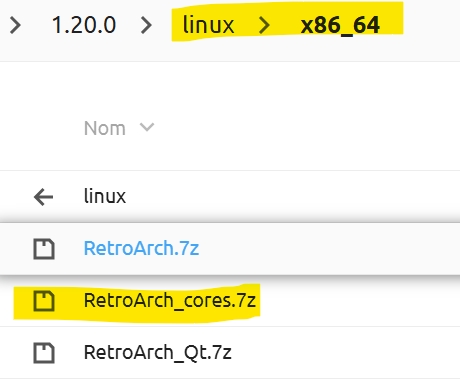The width and height of the screenshot is (460, 385).
Task: Open the RetroArch_cores.7z file name
Action: 170,301
